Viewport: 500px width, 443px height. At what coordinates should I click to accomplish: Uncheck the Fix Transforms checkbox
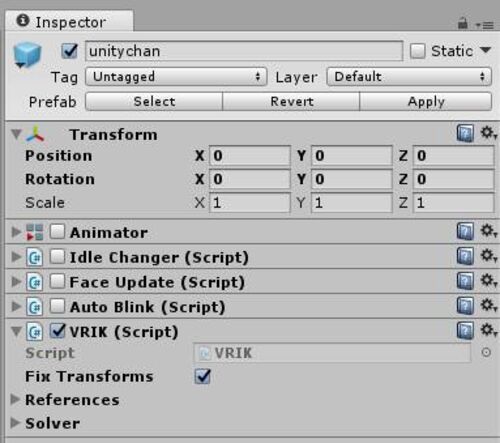coord(202,376)
